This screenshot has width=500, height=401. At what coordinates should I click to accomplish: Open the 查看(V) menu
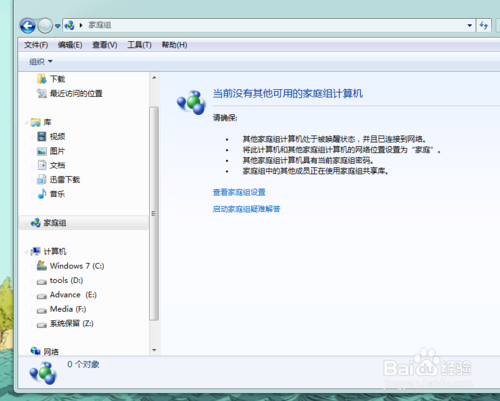coord(105,45)
